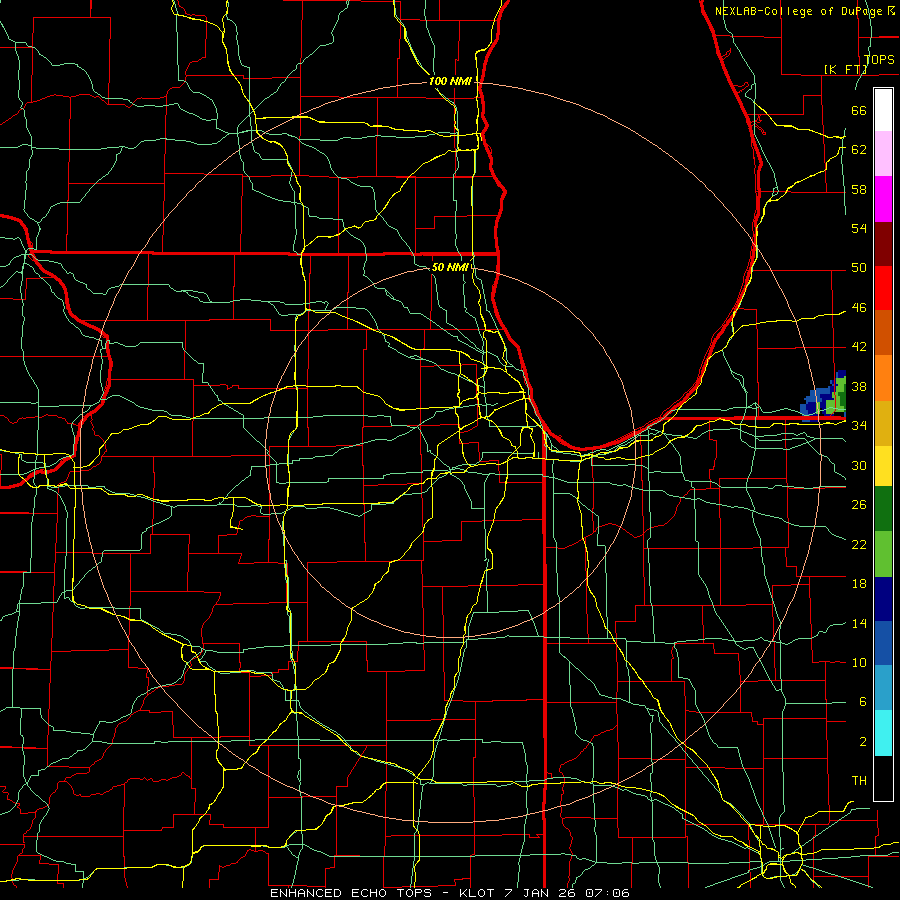
Task: Click the light green legend color band
Action: pos(883,553)
